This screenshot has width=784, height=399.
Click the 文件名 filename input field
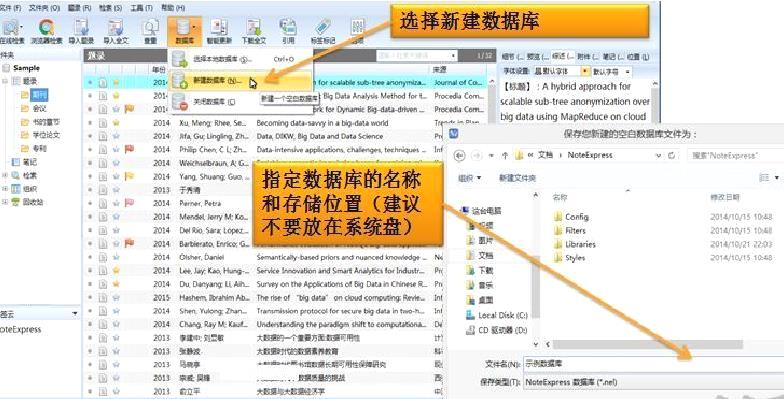(653, 364)
